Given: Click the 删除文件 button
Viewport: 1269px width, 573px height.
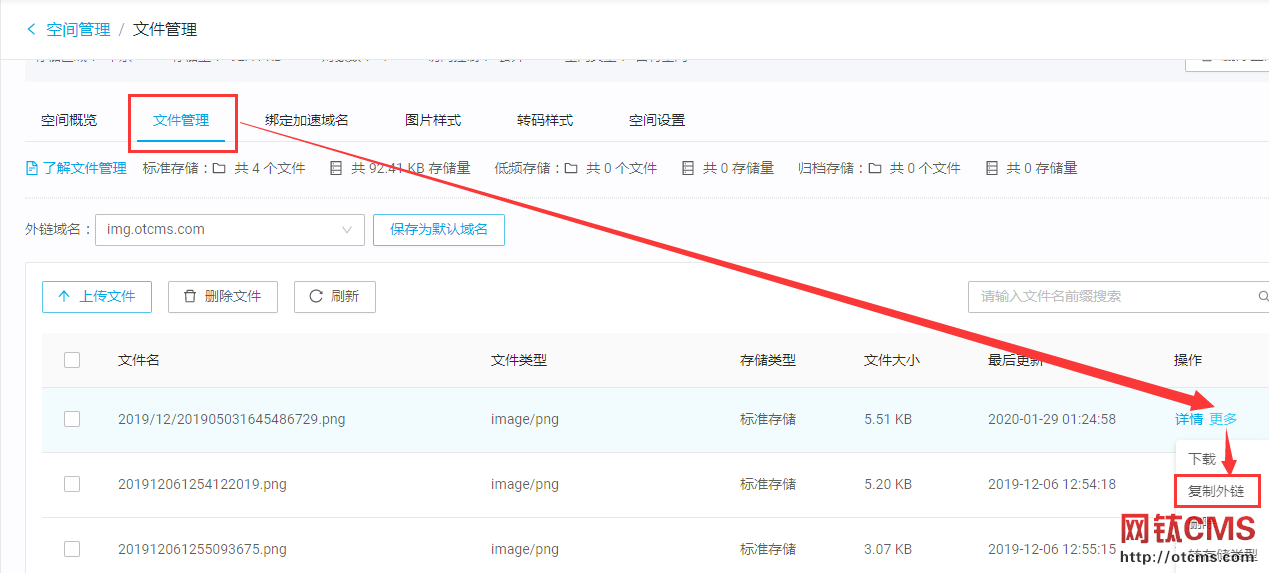Looking at the screenshot, I should 222,296.
